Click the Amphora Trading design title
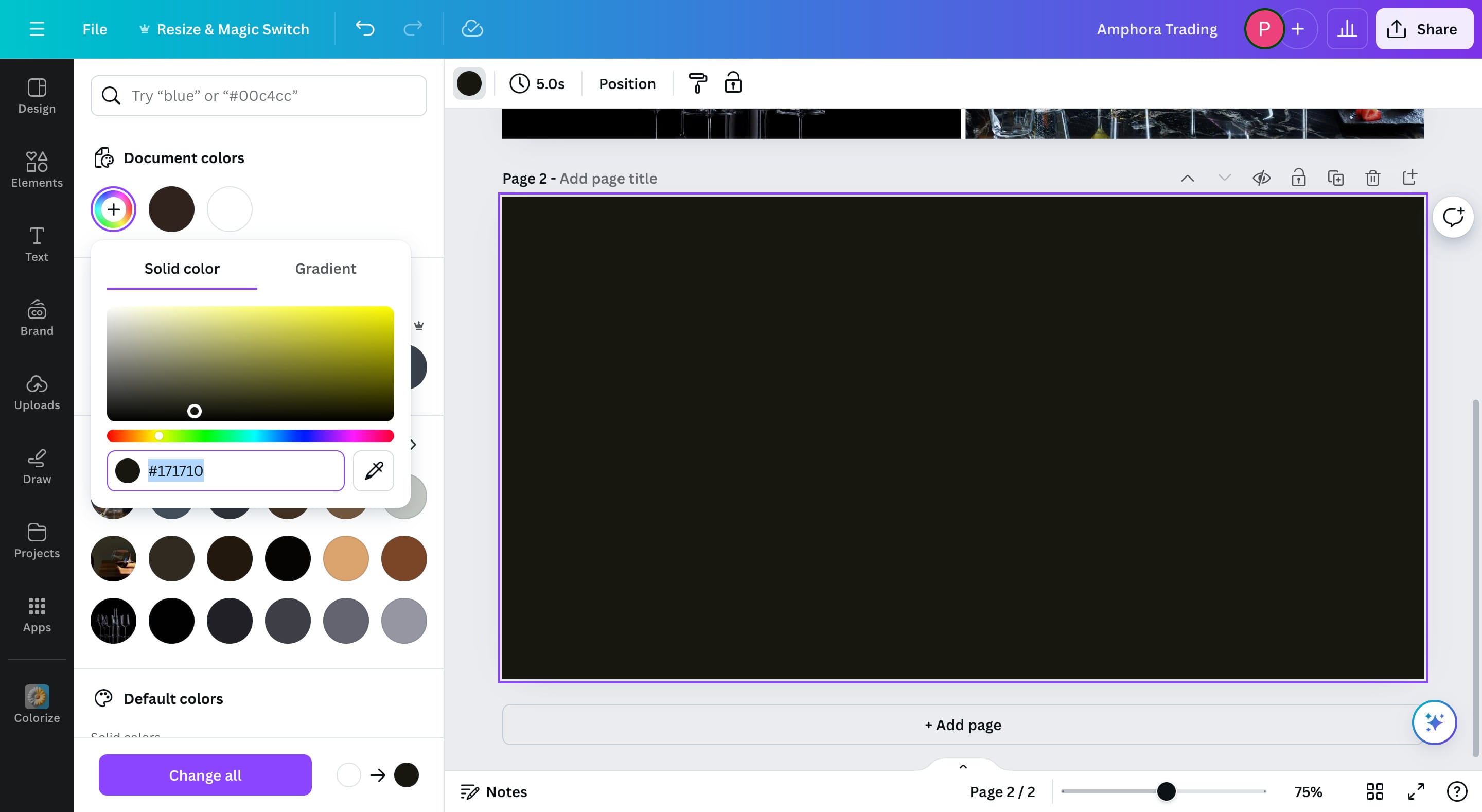 [1156, 29]
